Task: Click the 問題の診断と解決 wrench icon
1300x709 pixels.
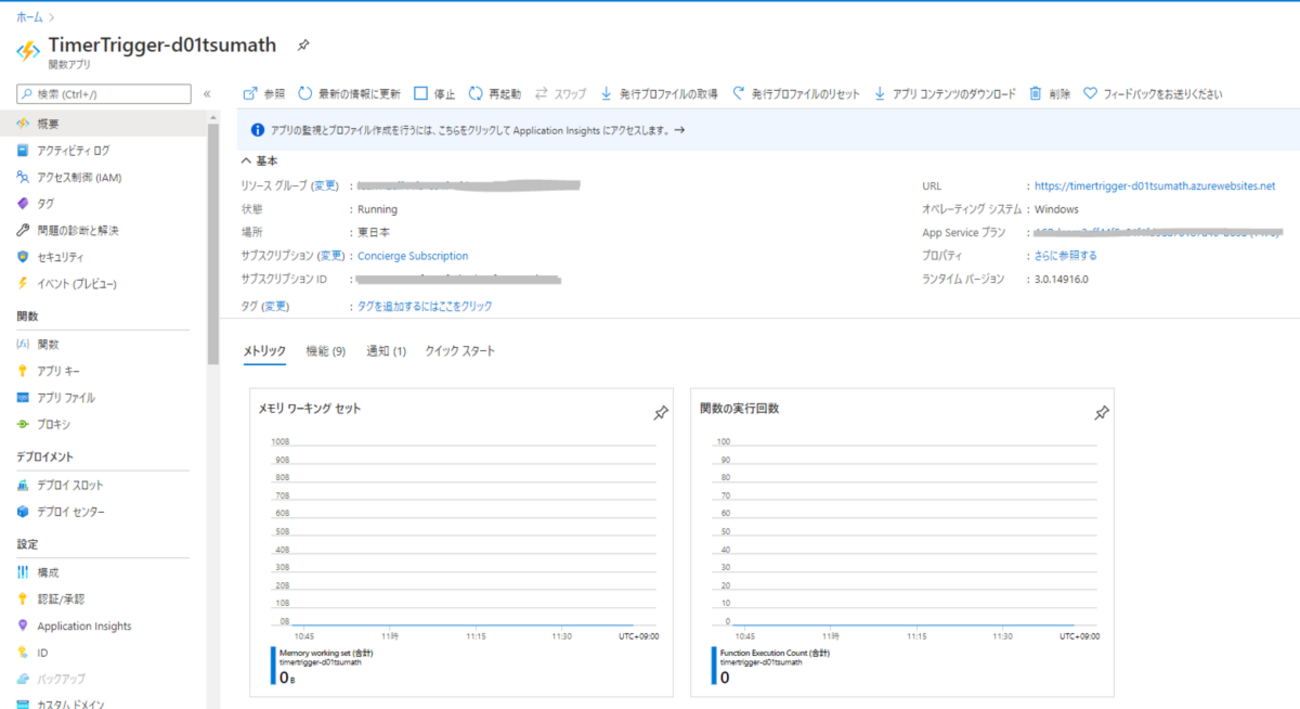Action: tap(23, 230)
